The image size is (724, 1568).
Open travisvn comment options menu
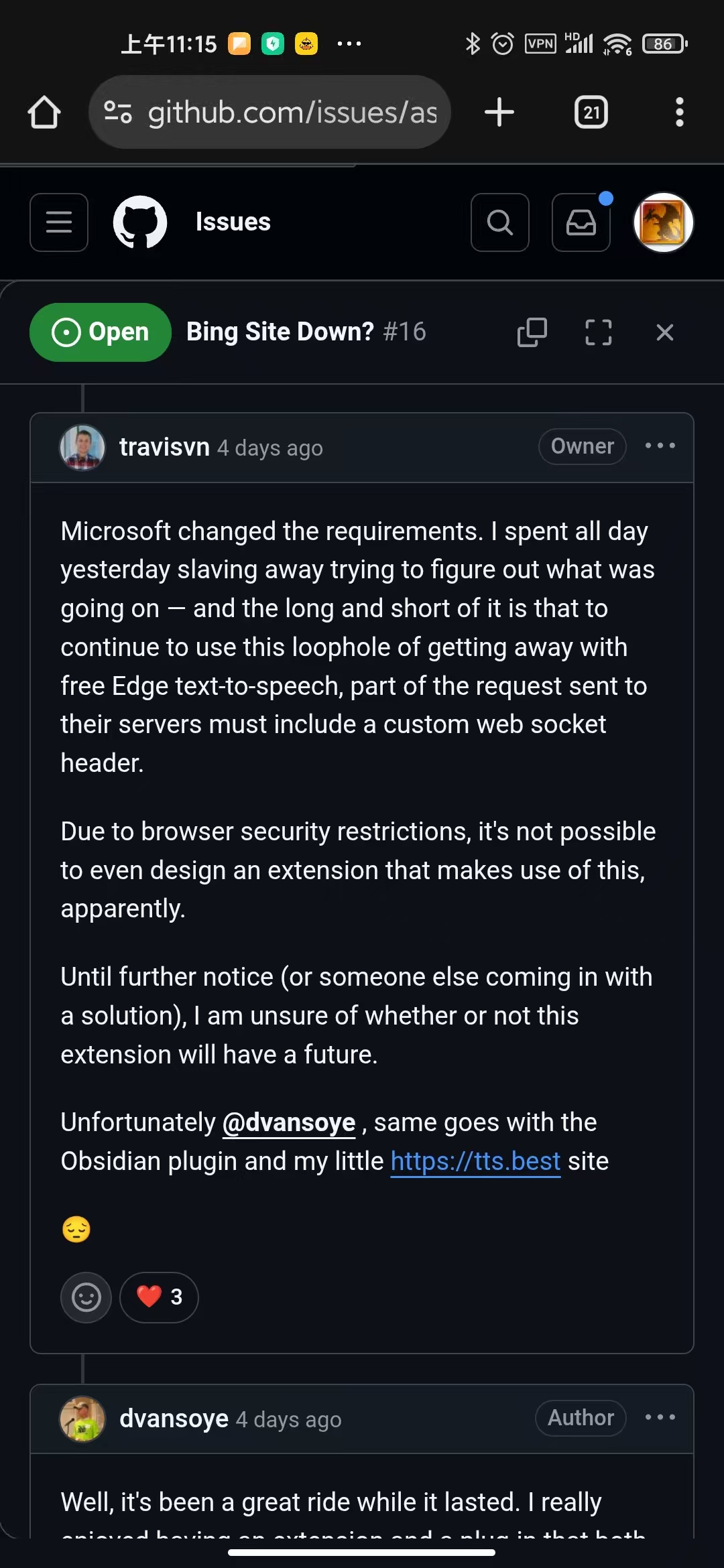(660, 446)
